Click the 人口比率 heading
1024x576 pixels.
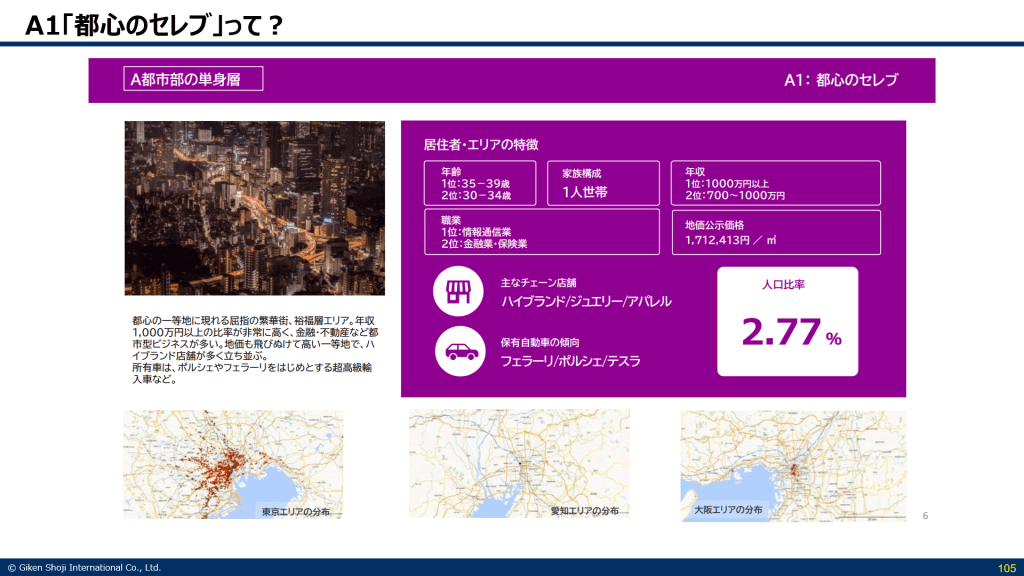784,285
